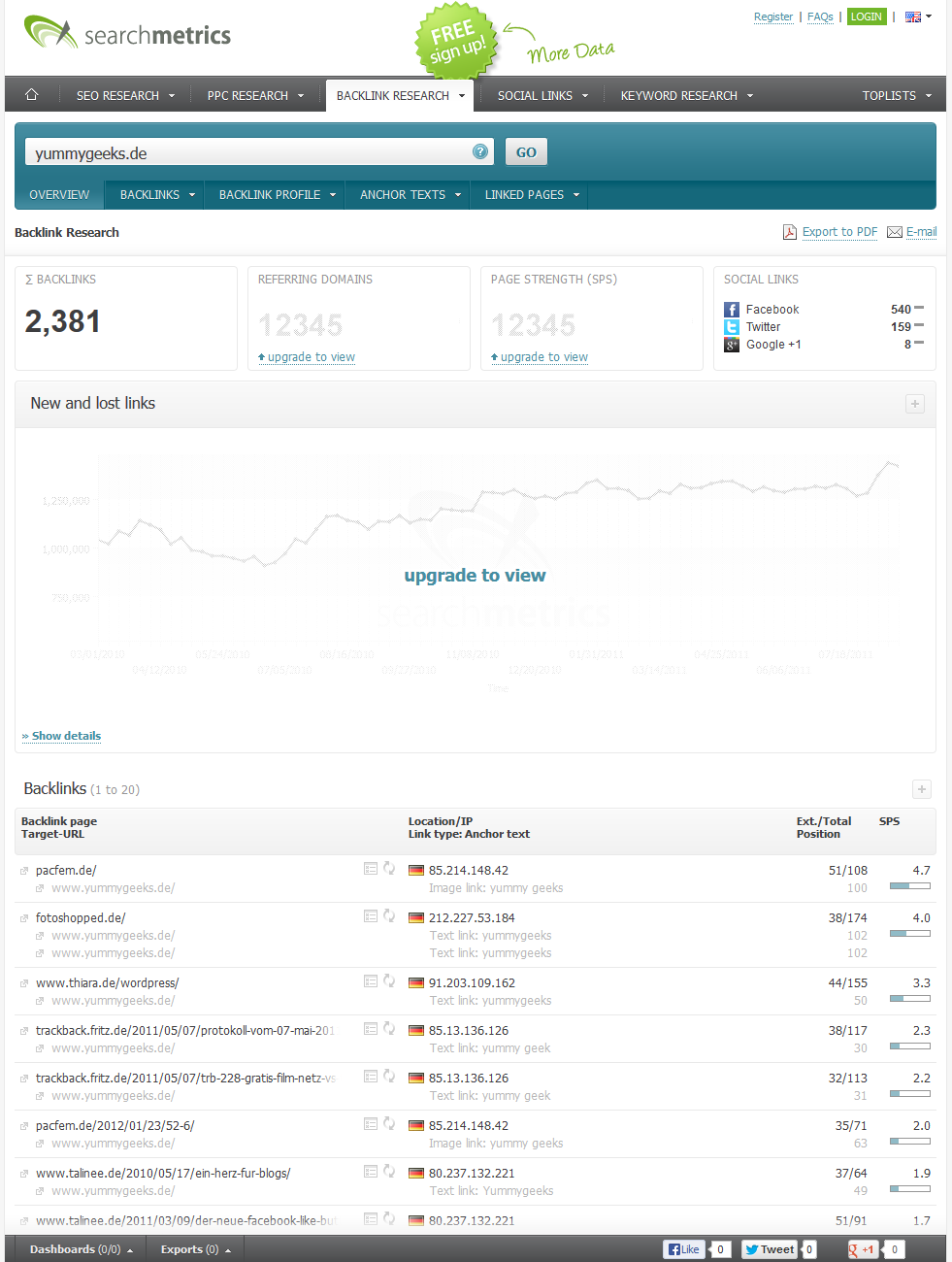This screenshot has width=952, height=1262.
Task: Open details icon for protokoll-vom-07-mai row
Action: coord(371,1029)
